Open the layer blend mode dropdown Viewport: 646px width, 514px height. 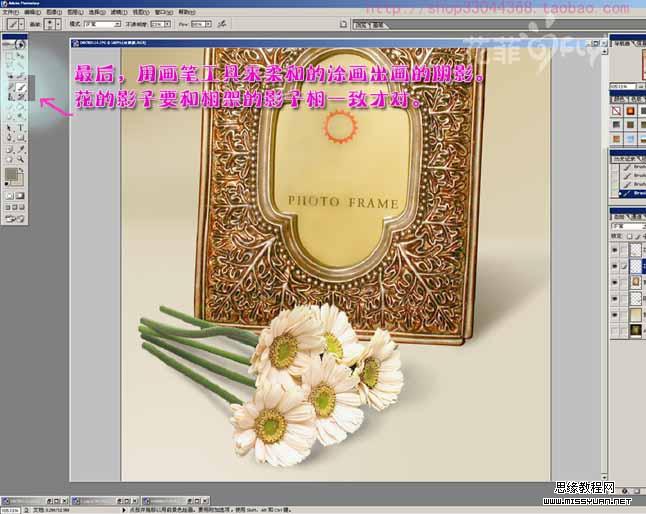pyautogui.click(x=628, y=227)
